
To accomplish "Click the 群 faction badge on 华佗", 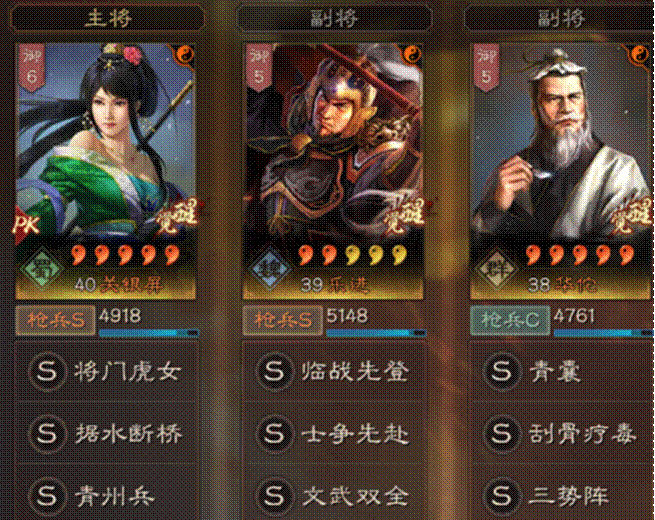I will tap(497, 268).
